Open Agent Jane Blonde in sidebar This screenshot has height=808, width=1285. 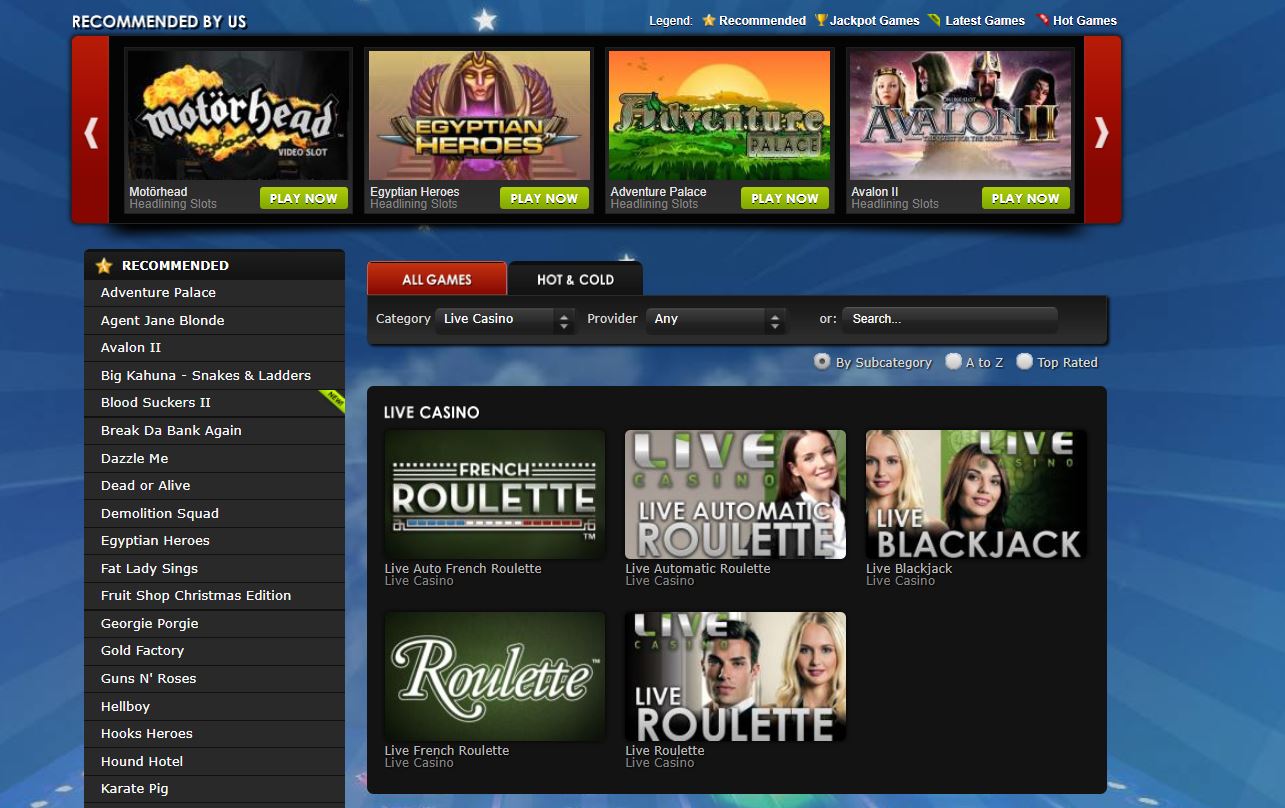click(215, 320)
